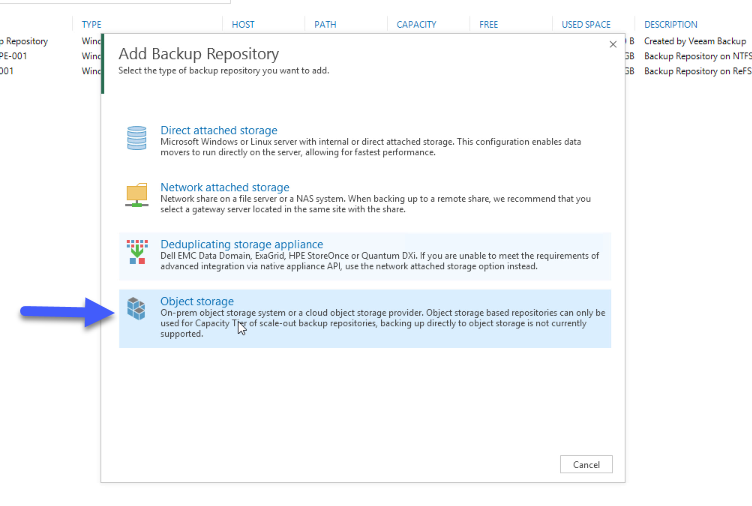
Task: Pick the Object storage repository type
Action: [197, 301]
